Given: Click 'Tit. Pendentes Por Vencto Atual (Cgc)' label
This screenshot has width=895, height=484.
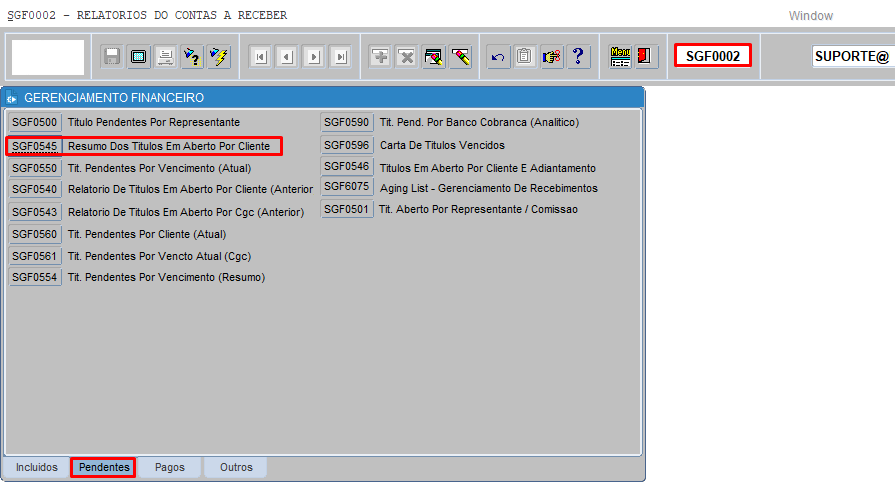Looking at the screenshot, I should pos(160,256).
